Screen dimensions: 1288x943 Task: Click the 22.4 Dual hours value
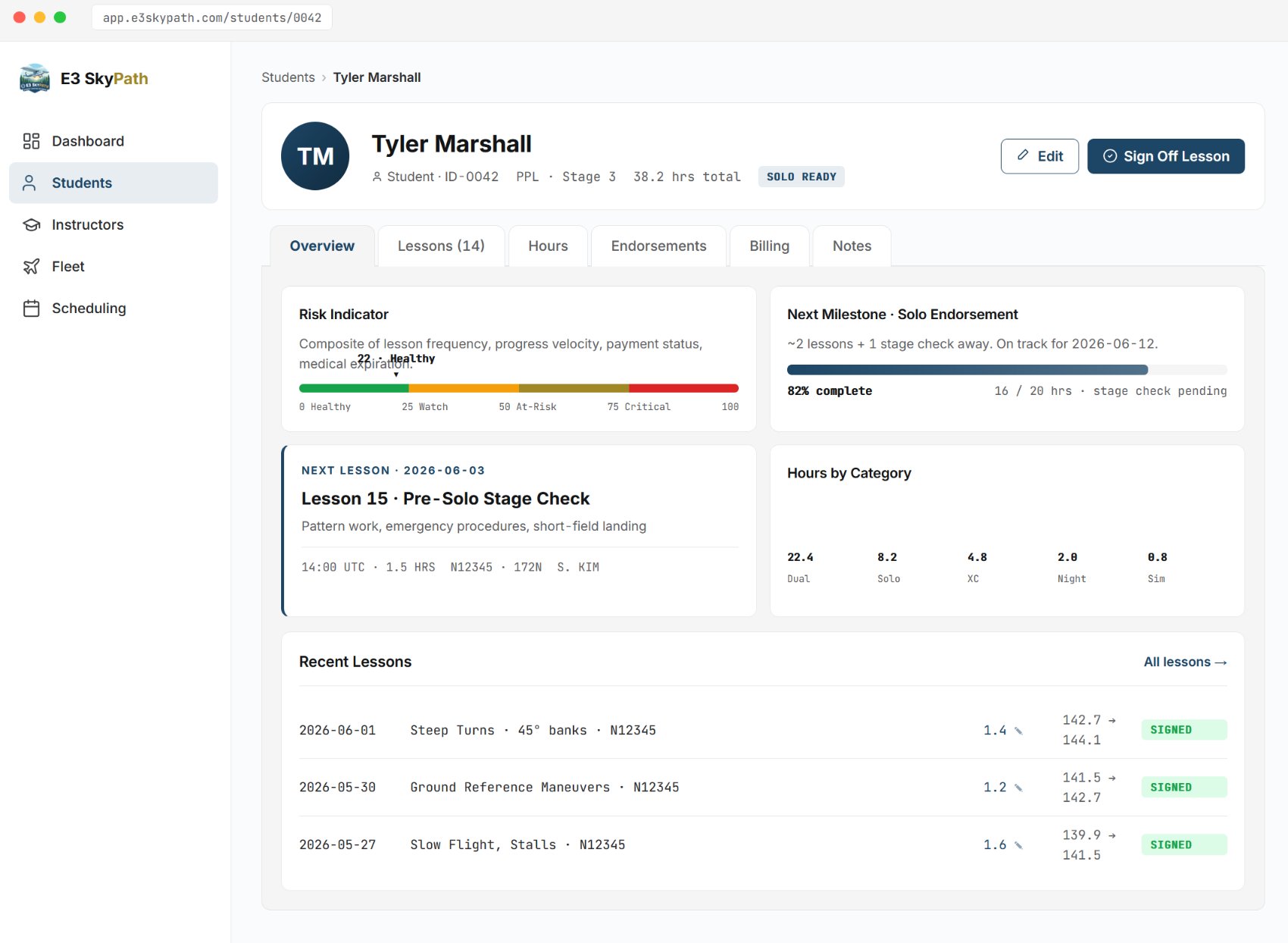pyautogui.click(x=800, y=557)
